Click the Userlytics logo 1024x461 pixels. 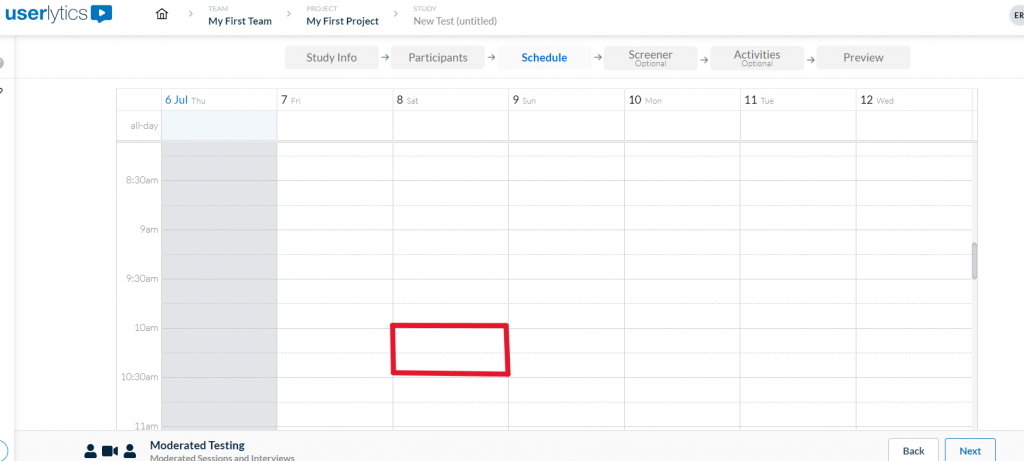58,14
